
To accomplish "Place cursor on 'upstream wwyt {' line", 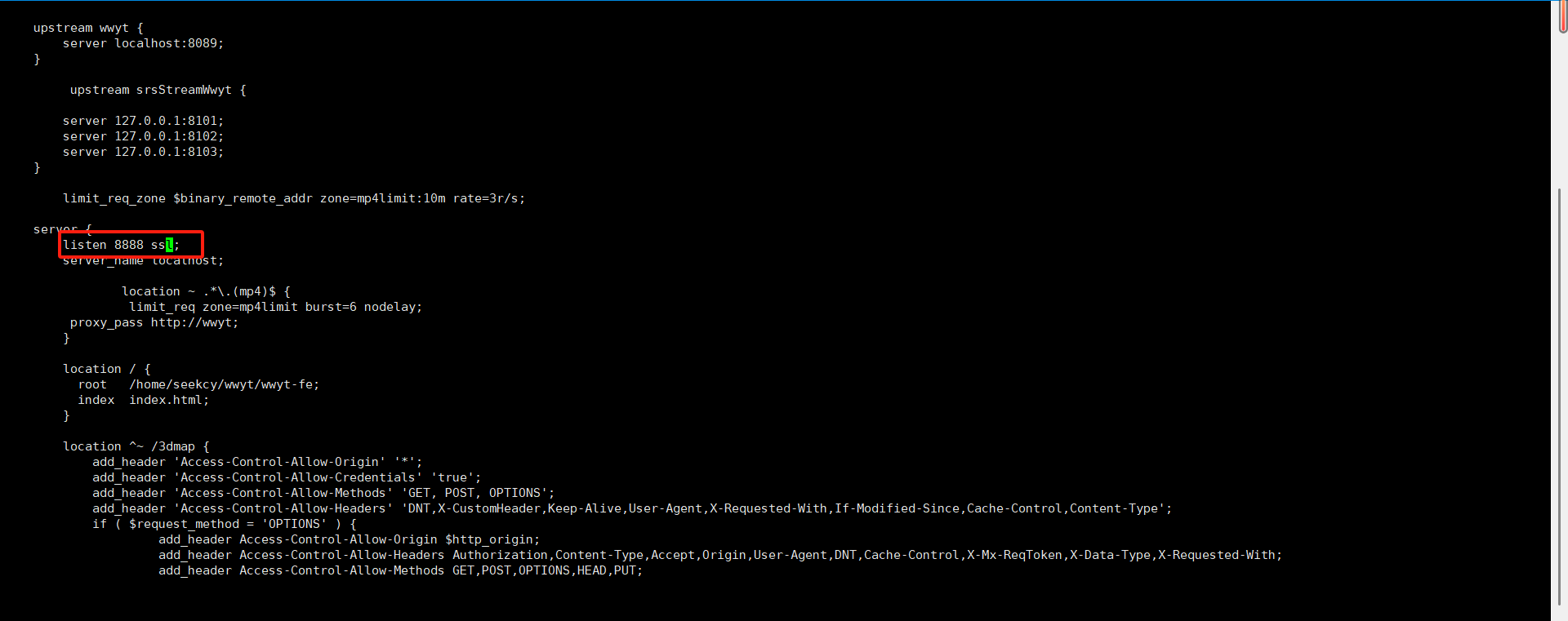I will pyautogui.click(x=88, y=28).
